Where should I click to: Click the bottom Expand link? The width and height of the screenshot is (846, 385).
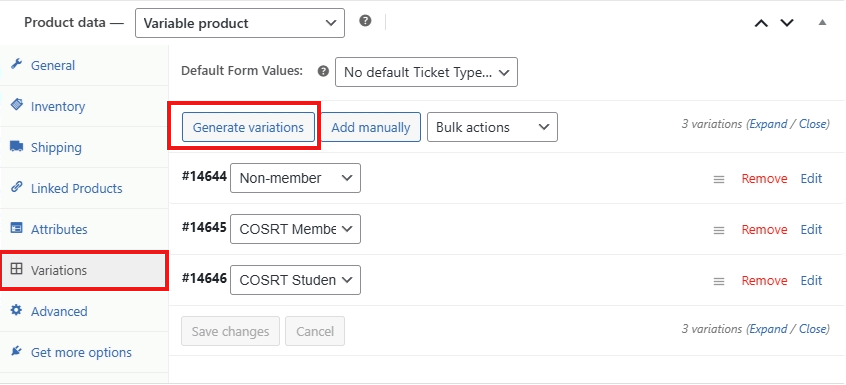[x=768, y=329]
